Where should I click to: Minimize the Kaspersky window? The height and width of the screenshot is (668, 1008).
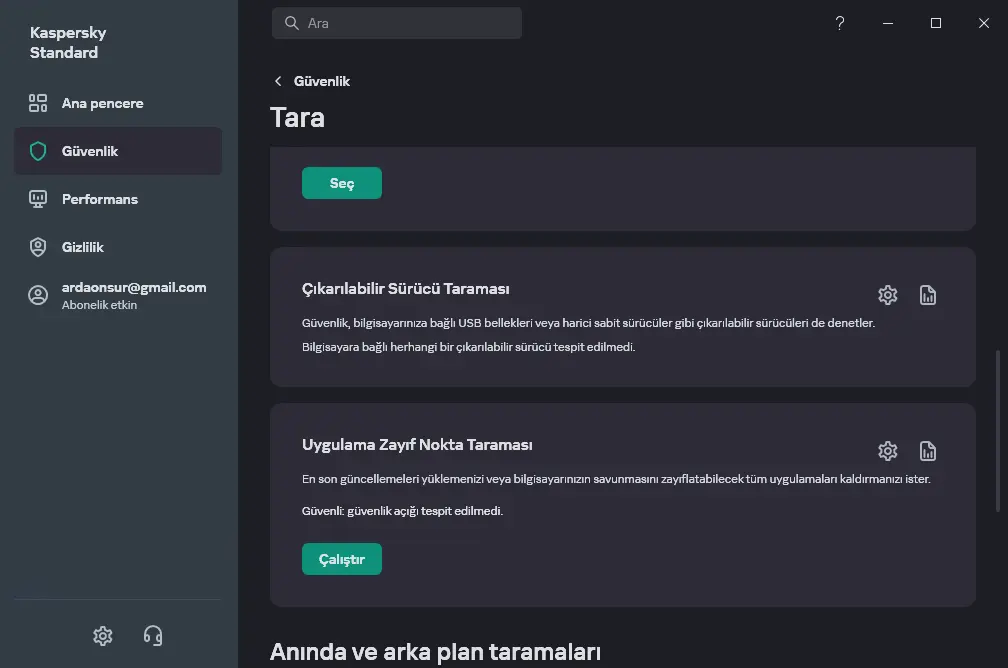888,23
